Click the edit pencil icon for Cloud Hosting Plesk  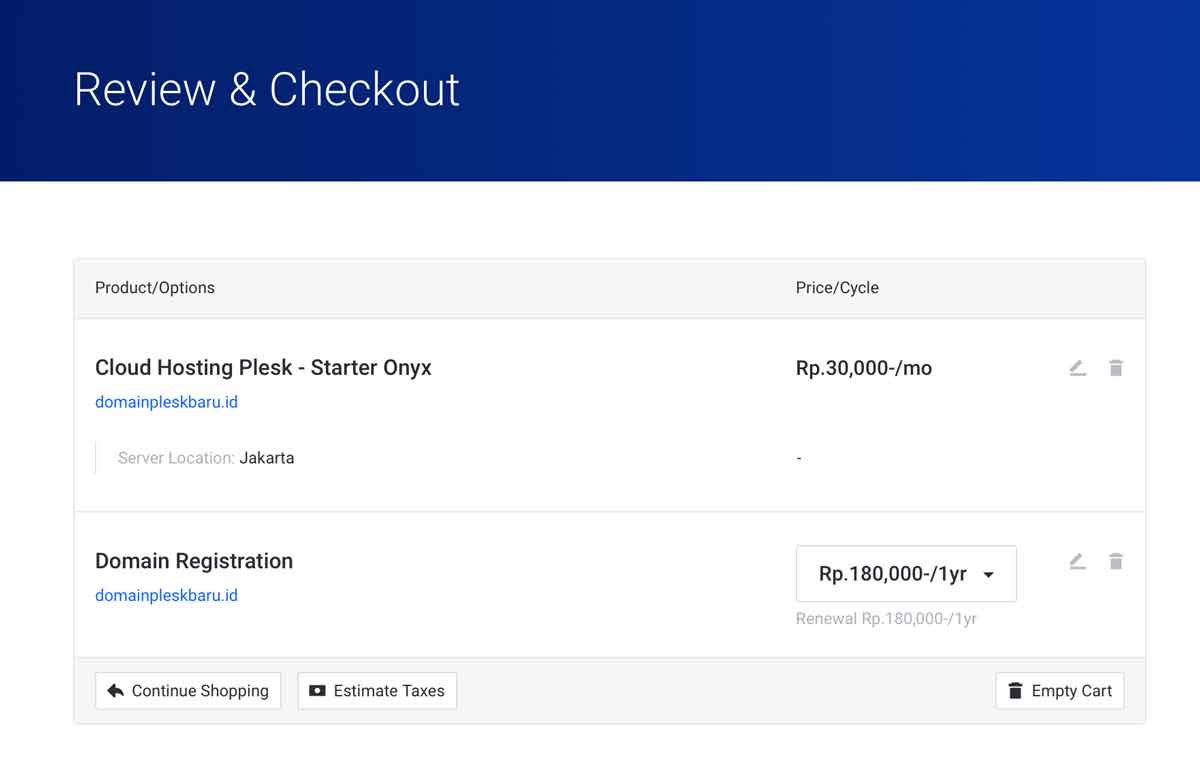pos(1077,368)
